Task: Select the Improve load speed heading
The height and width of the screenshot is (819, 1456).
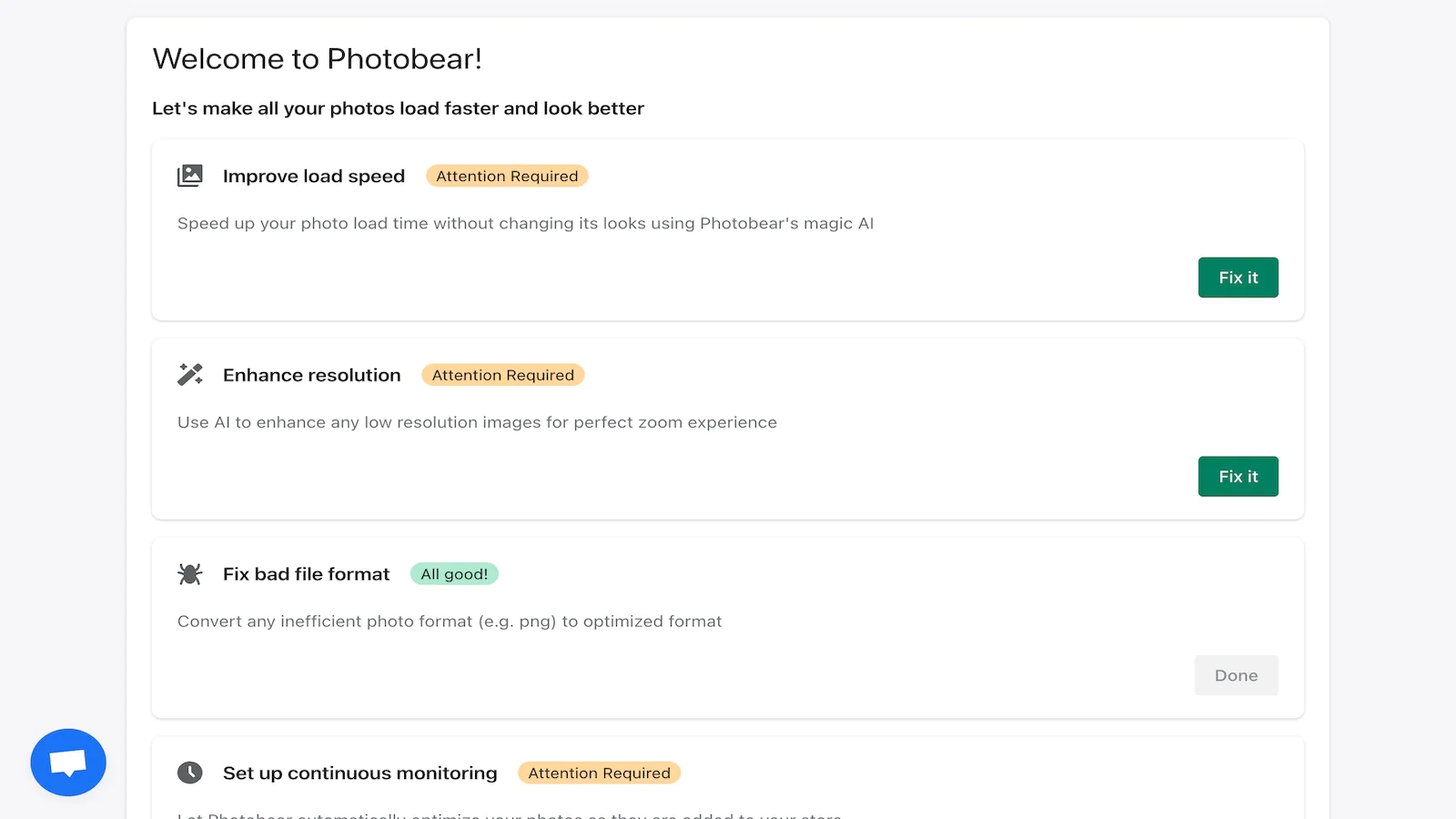Action: (314, 176)
